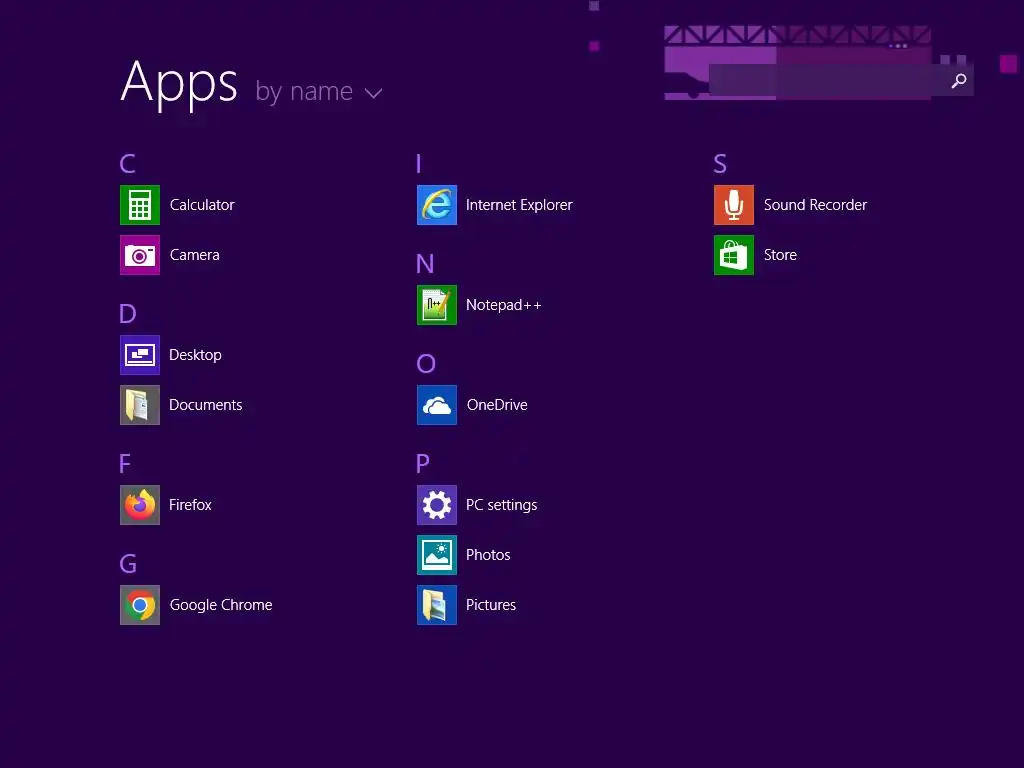Screen dimensions: 1024x768
Task: Launch the Notepad++ icon
Action: (x=437, y=305)
